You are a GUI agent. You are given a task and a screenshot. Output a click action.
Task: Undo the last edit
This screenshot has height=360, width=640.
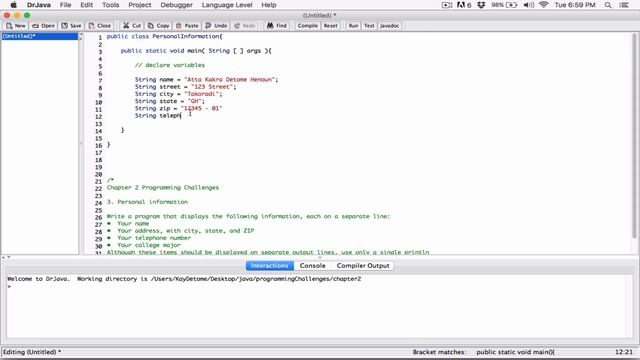pos(216,26)
